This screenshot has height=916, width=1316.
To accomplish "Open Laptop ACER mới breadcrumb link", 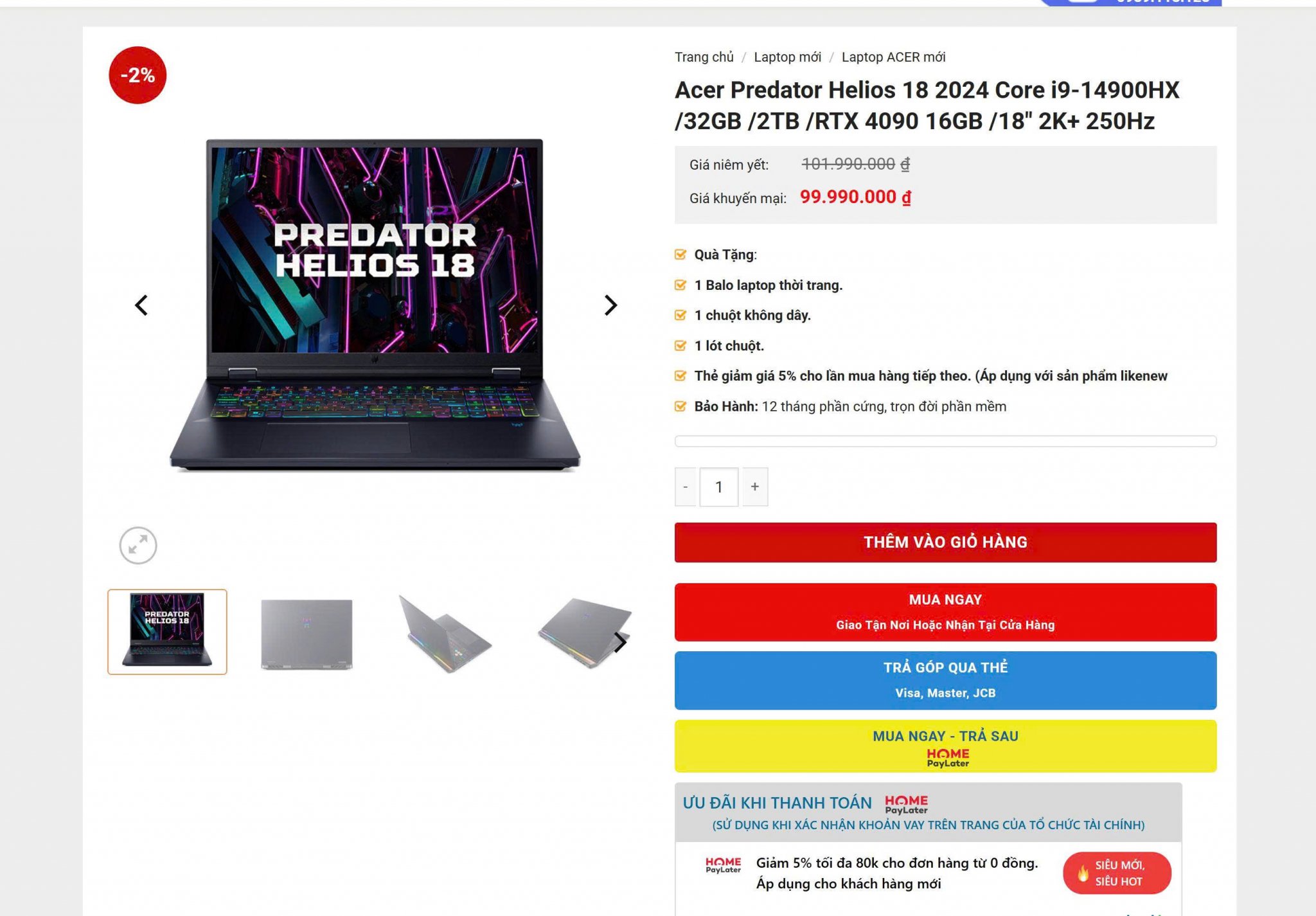I will tap(893, 57).
